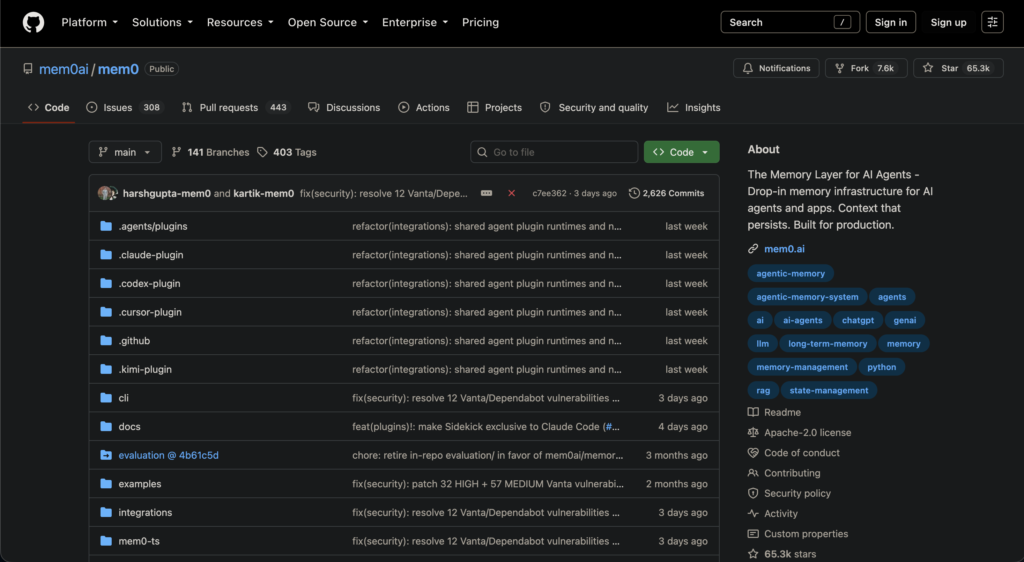
Task: Click the .cursor-plugin folder icon
Action: tap(106, 312)
